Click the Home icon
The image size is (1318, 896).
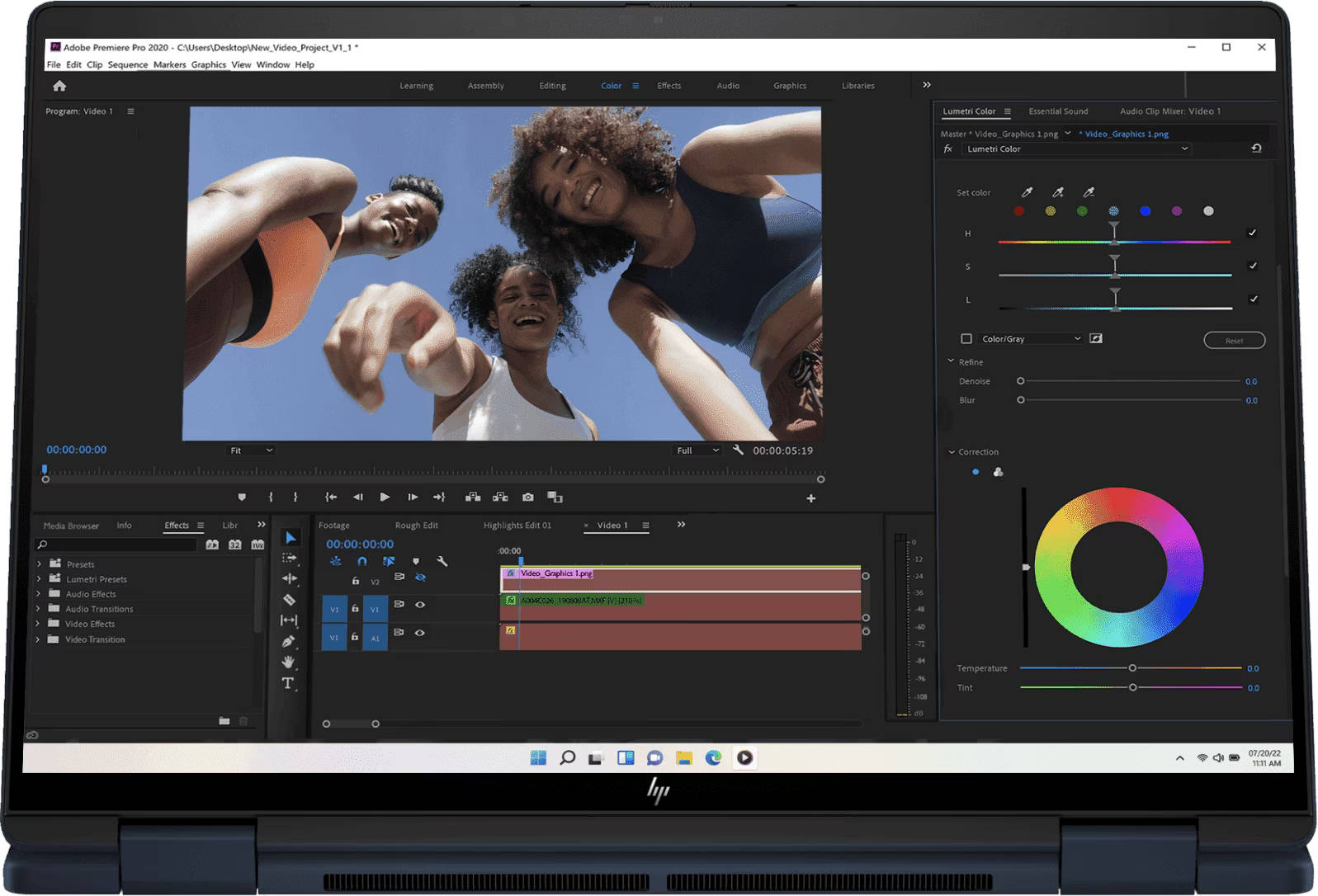(59, 86)
